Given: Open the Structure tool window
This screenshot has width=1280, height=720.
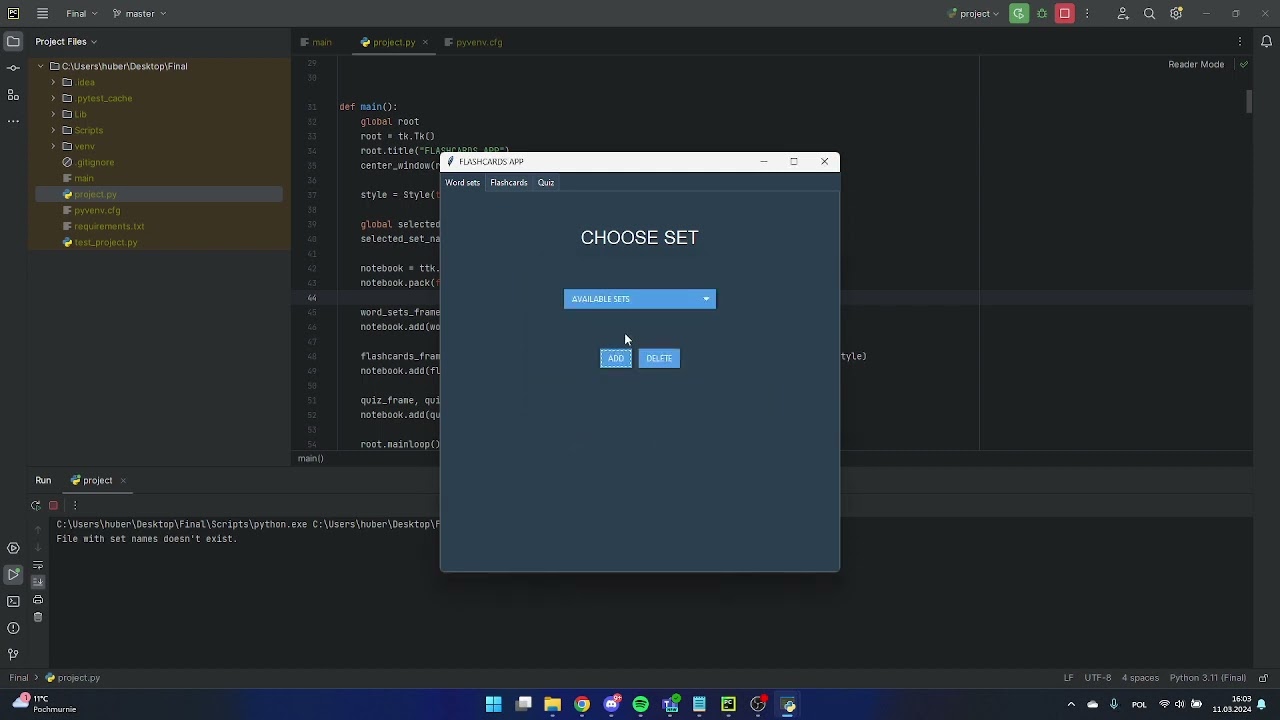Looking at the screenshot, I should [13, 95].
